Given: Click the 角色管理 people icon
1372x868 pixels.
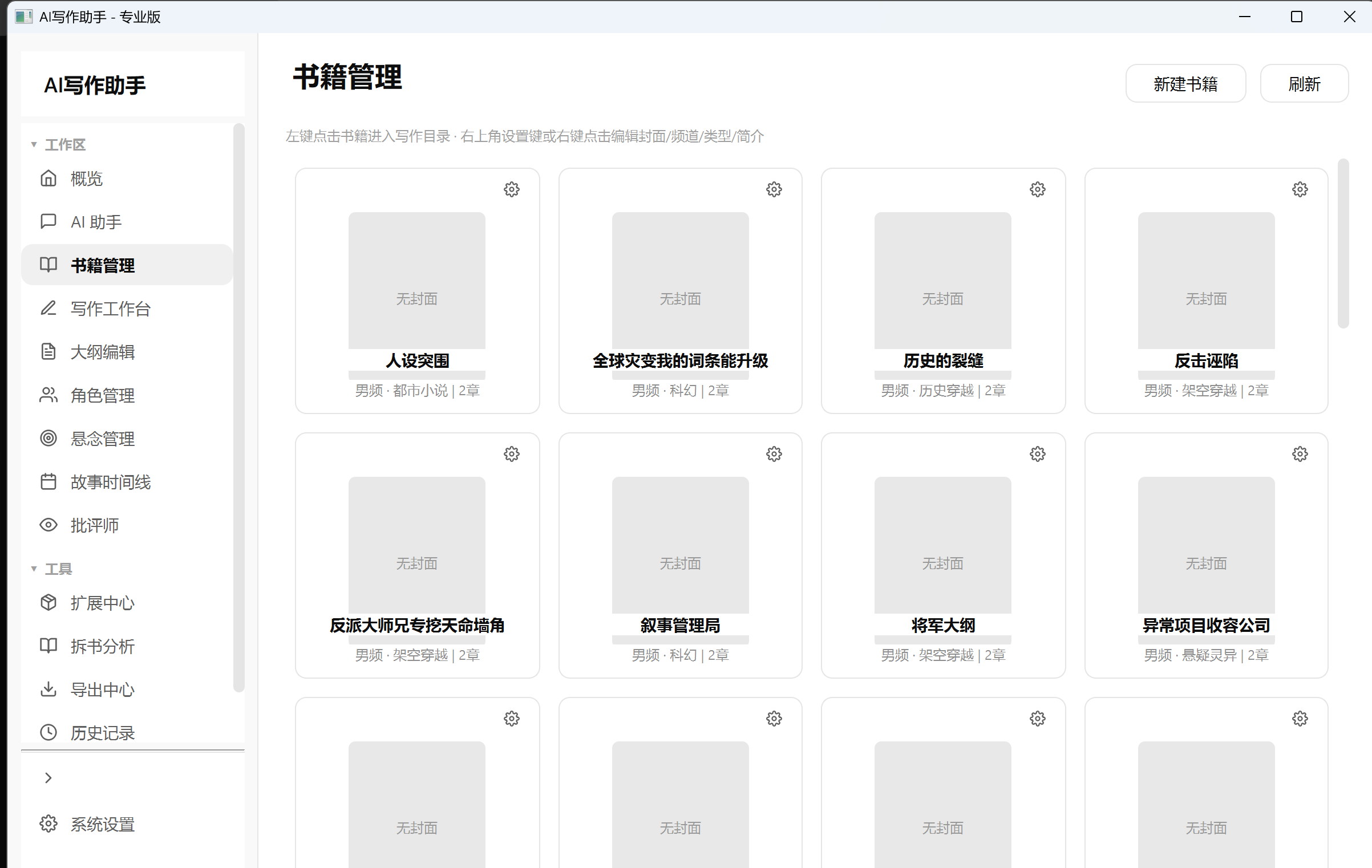Looking at the screenshot, I should [48, 395].
